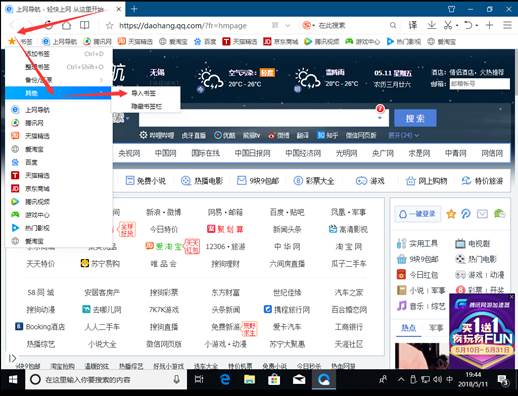Open the bookmarks star menu button

tap(12, 41)
